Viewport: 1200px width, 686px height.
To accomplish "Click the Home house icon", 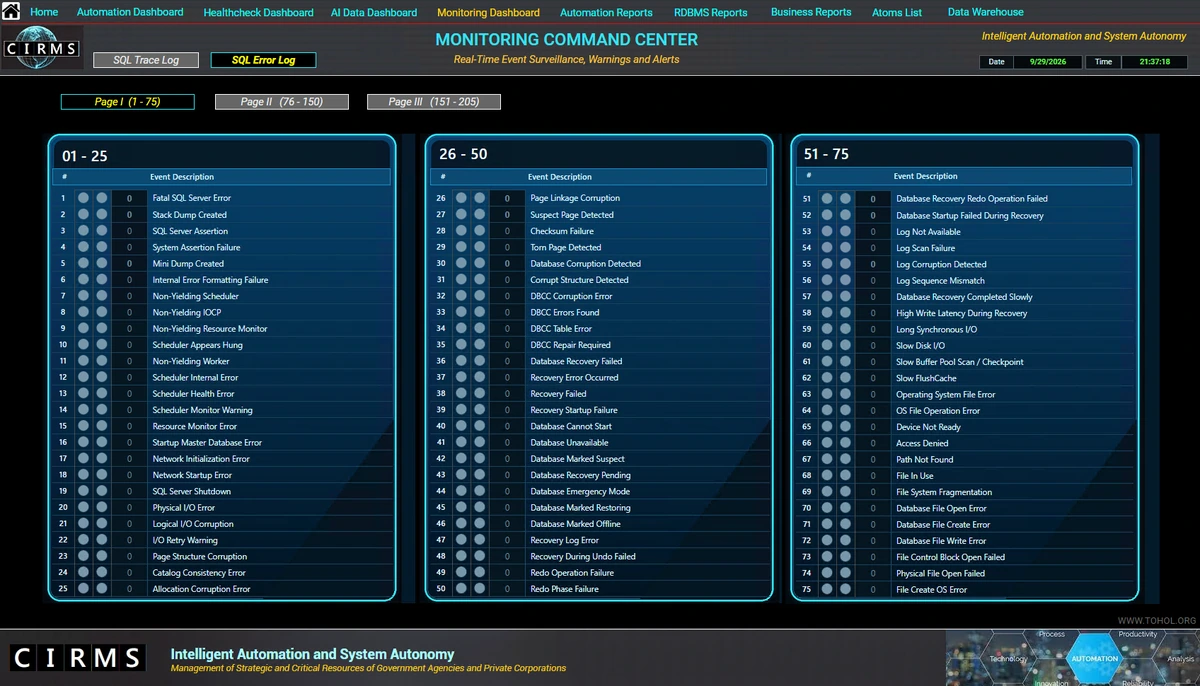I will tap(12, 12).
